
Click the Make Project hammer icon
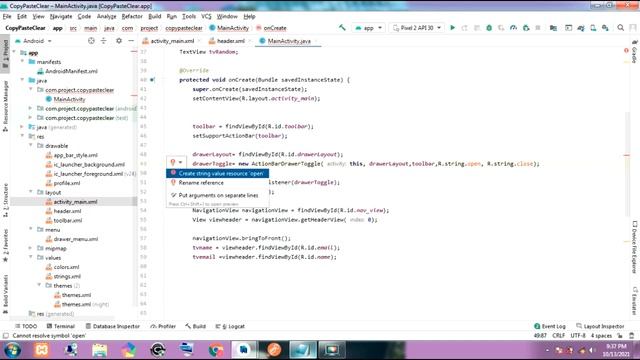click(342, 28)
